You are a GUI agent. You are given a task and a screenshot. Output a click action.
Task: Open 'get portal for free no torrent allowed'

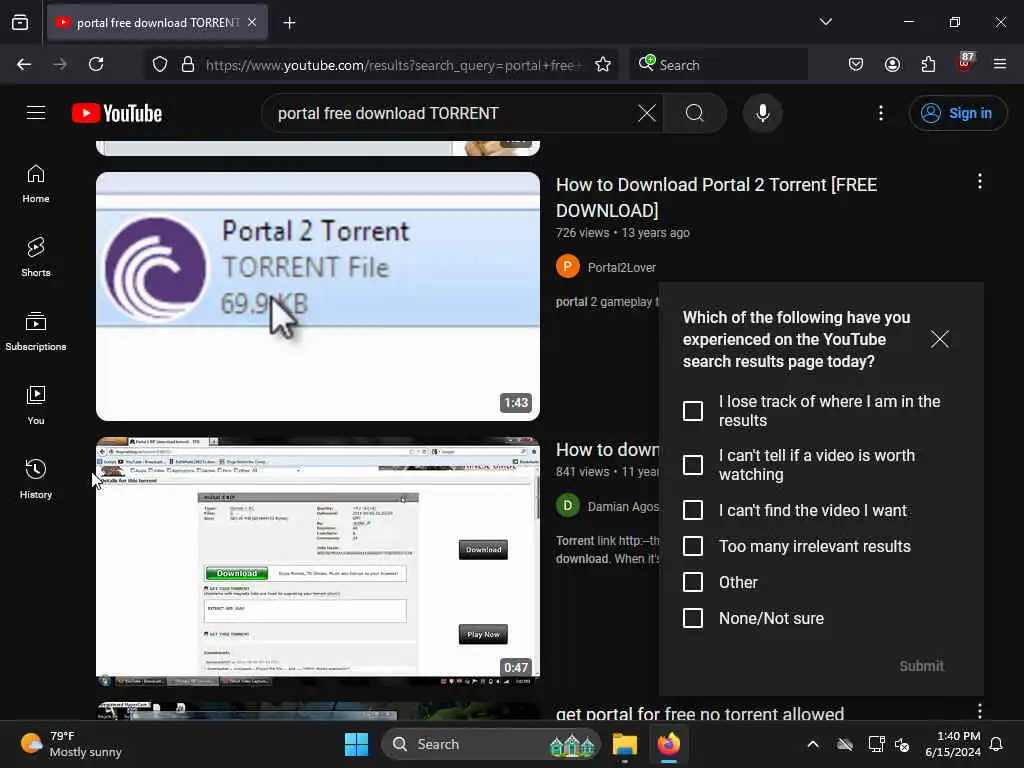[x=700, y=713]
